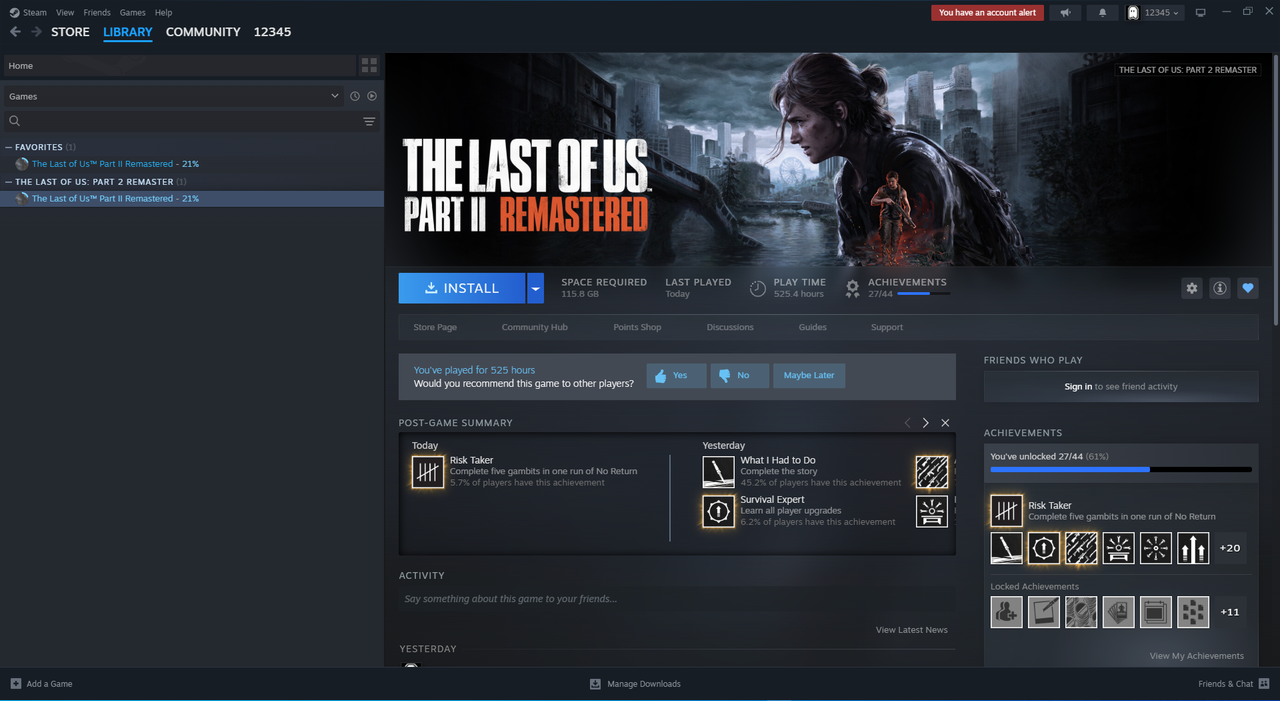Image resolution: width=1280 pixels, height=701 pixels.
Task: Recommend the game with Yes
Action: point(676,375)
